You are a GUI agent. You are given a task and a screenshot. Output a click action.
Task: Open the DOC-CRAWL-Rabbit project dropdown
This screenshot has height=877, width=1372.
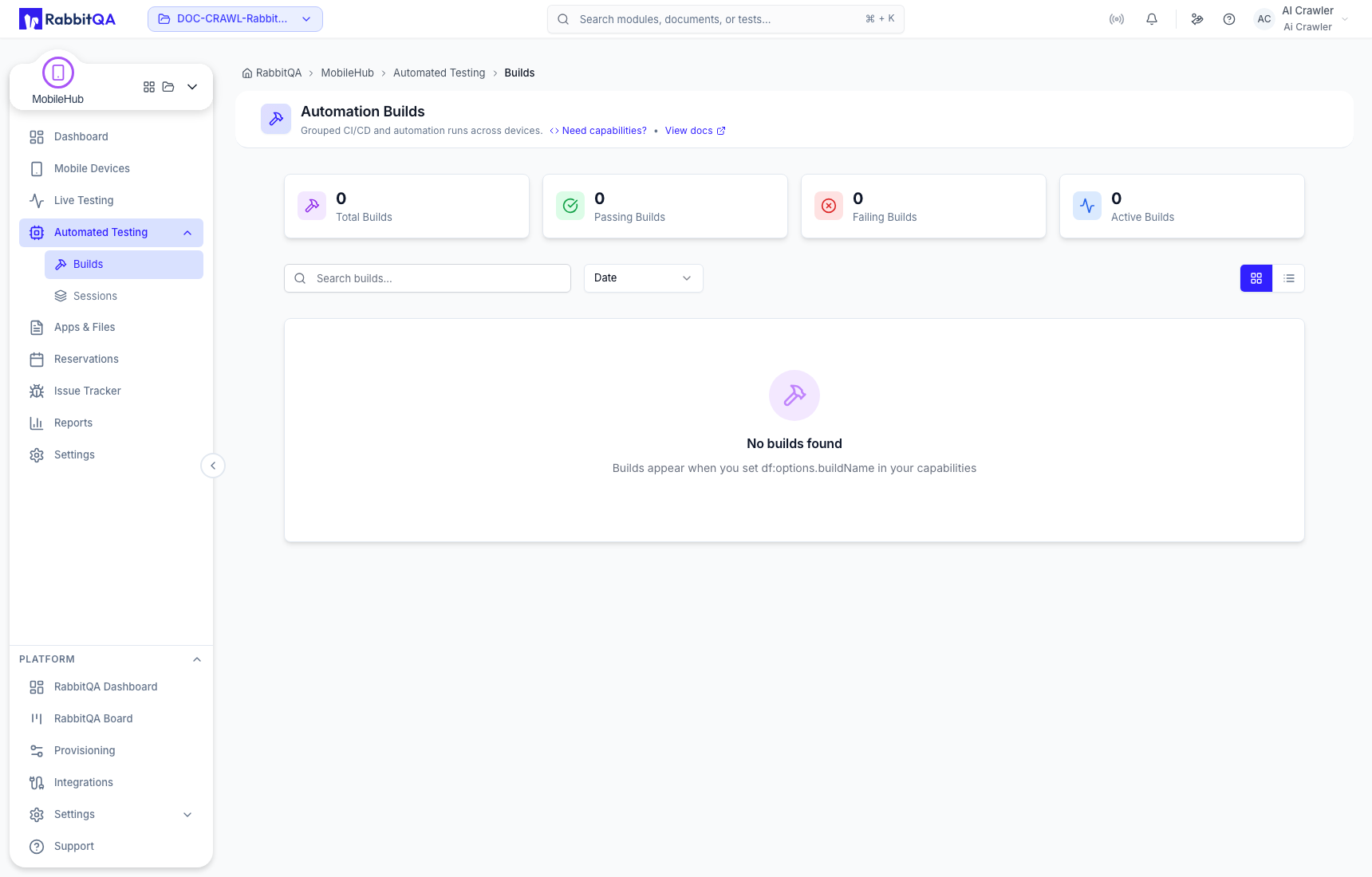click(x=235, y=19)
